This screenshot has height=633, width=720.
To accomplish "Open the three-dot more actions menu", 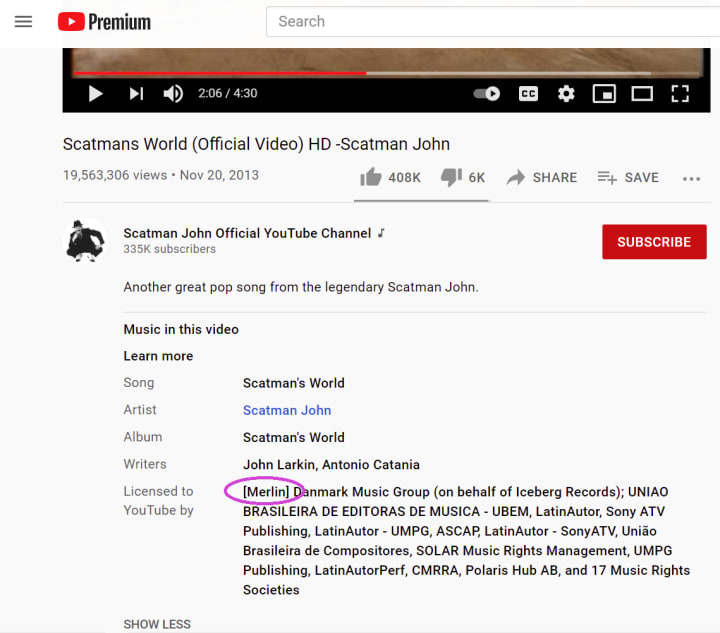I will 691,179.
